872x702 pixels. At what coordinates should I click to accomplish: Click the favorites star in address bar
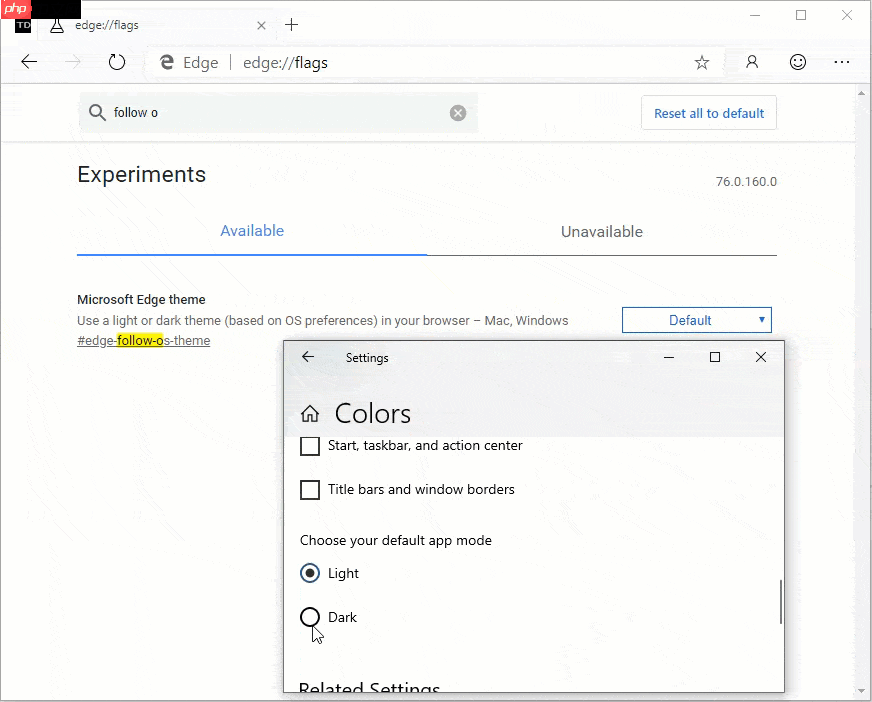(701, 62)
